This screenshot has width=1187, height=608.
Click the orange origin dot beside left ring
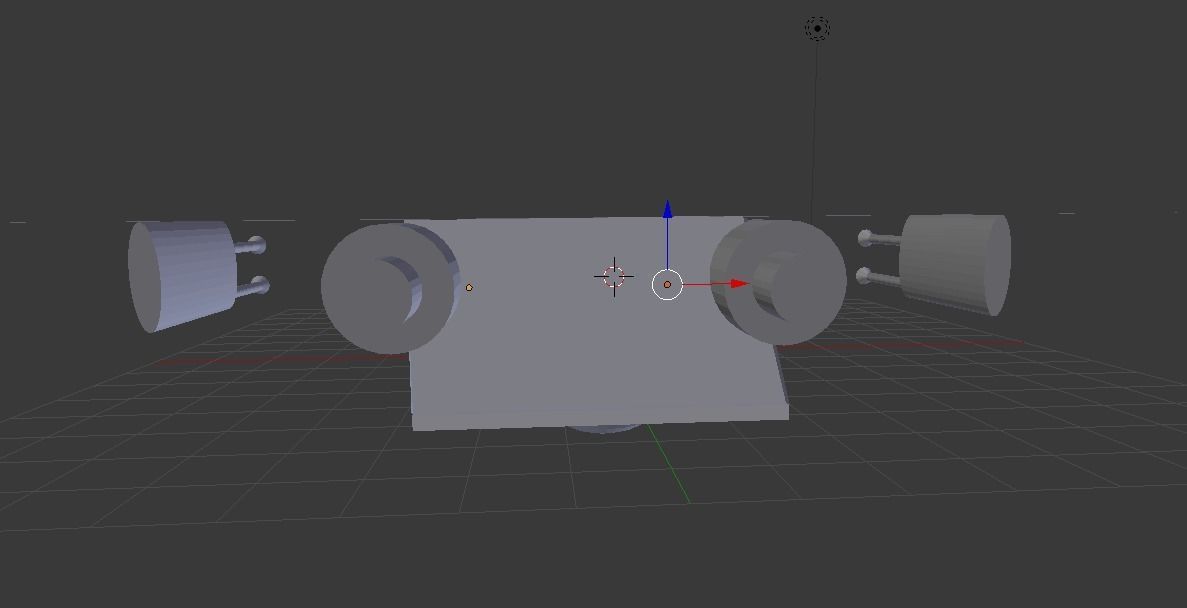[469, 288]
